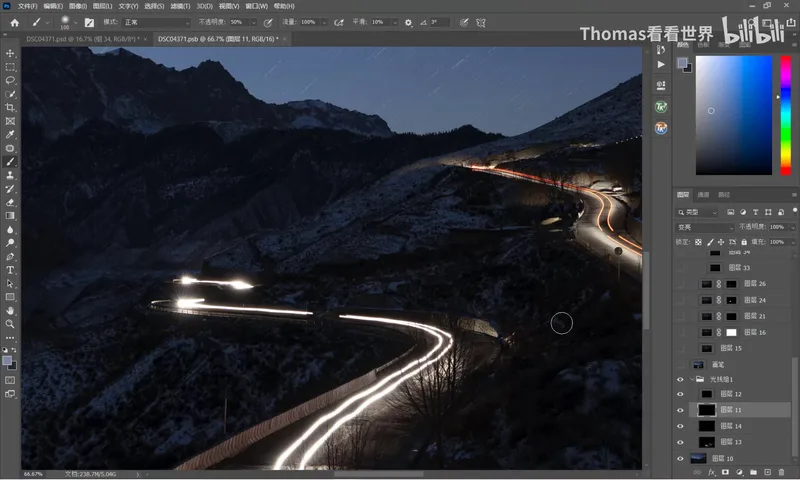Hide layer 图层 12
Viewport: 800px width, 480px height.
[x=680, y=394]
